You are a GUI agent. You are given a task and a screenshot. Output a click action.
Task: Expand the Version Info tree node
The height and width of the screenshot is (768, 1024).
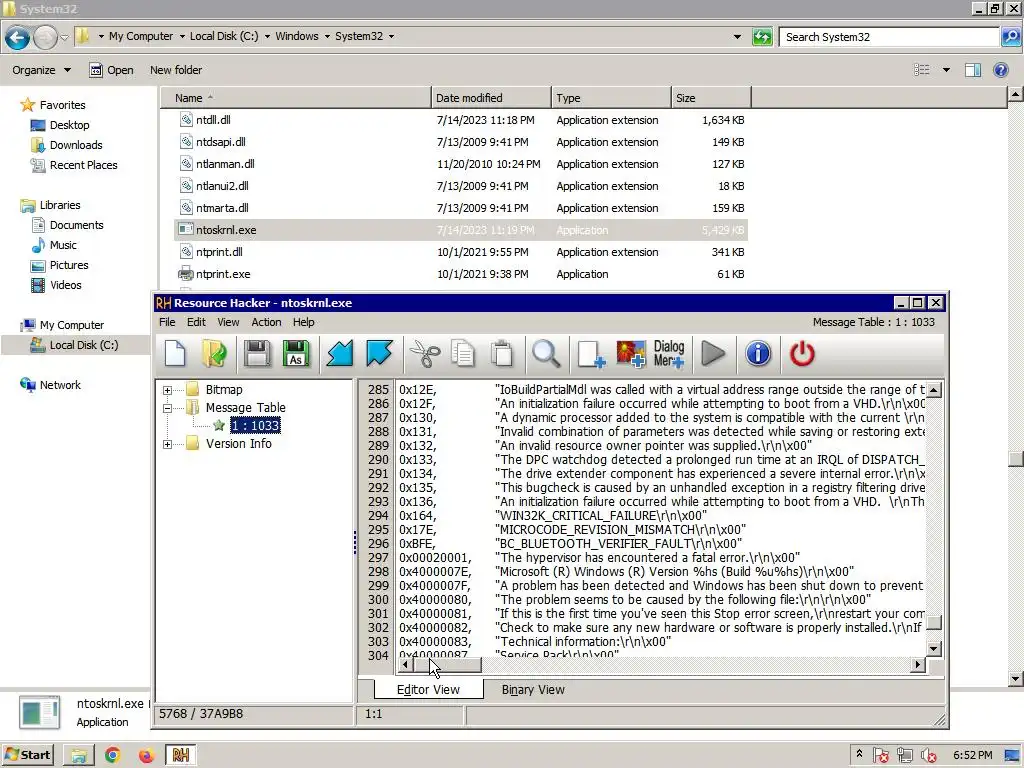click(168, 444)
